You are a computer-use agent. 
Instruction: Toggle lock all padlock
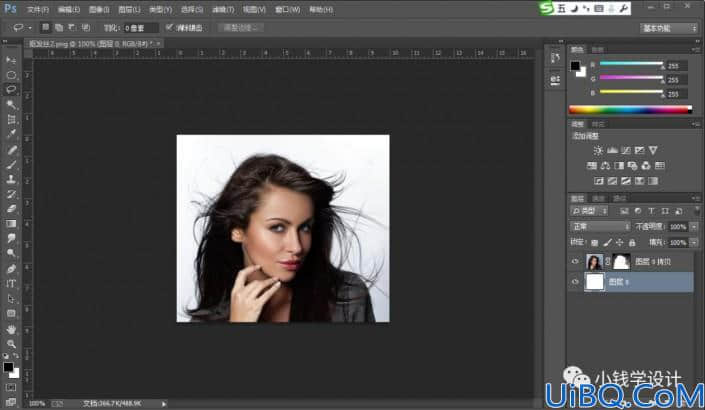click(632, 243)
